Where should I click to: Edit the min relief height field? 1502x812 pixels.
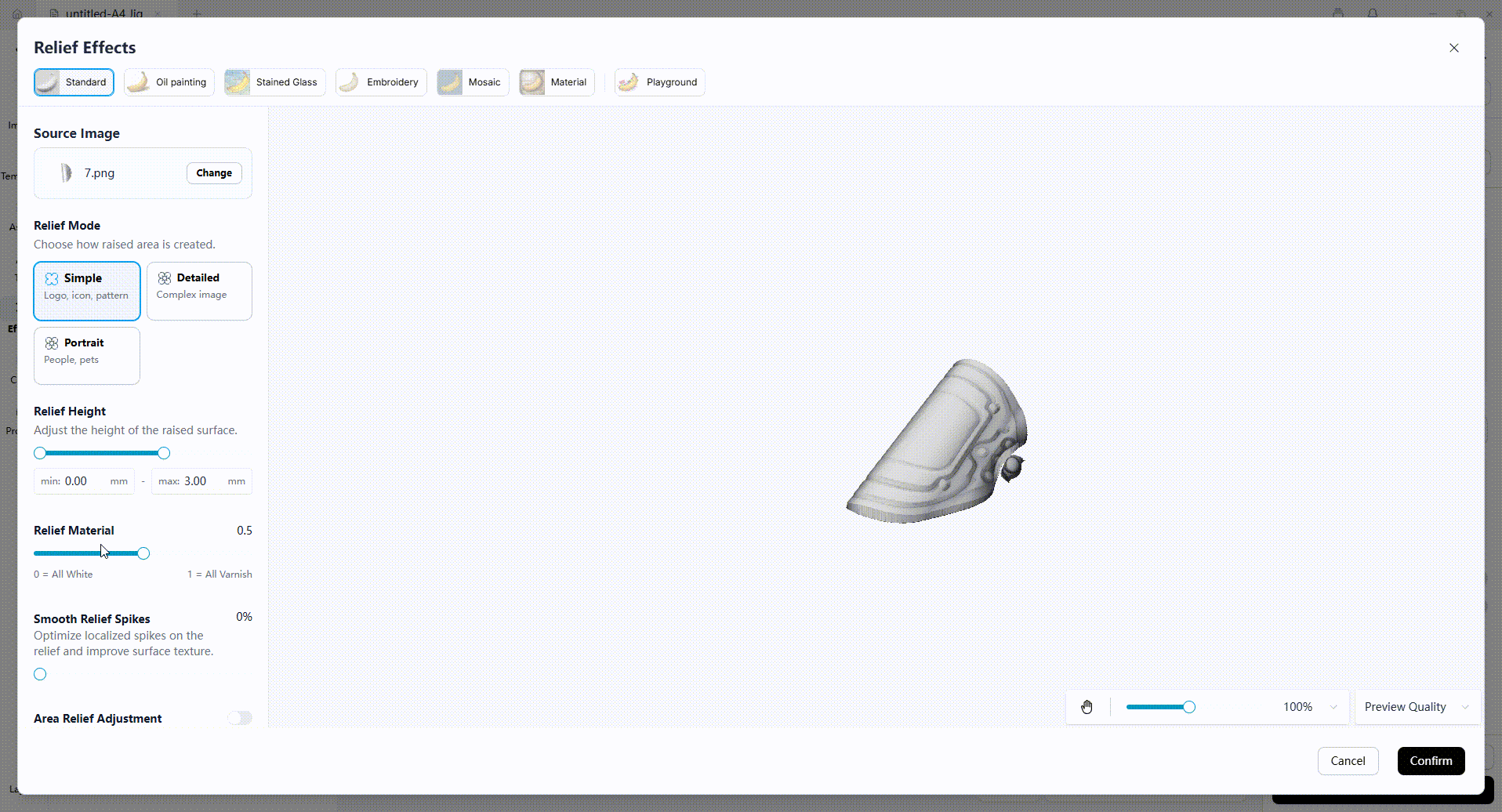[x=84, y=481]
